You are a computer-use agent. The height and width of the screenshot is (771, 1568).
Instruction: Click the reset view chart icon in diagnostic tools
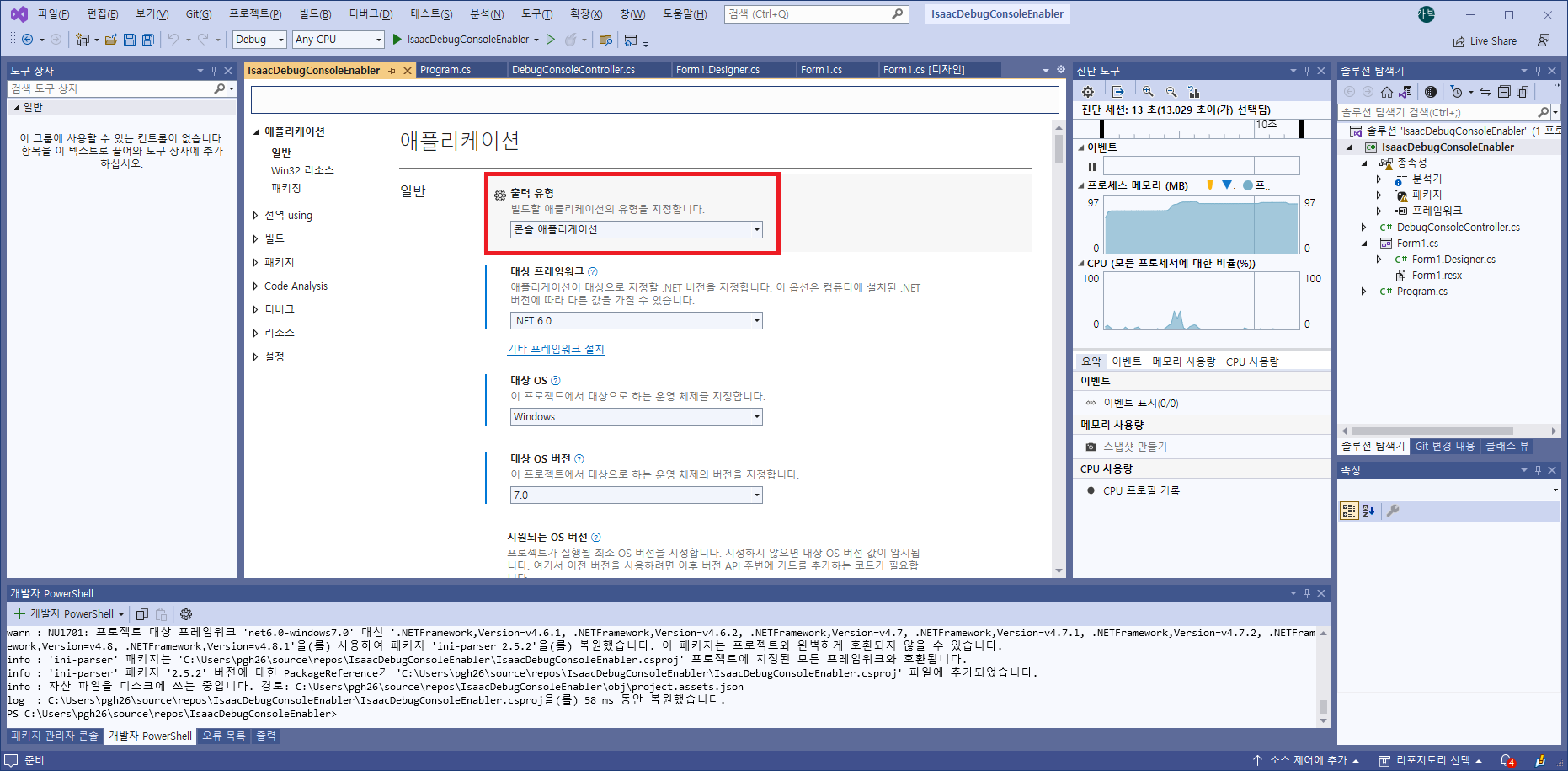coord(1194,92)
